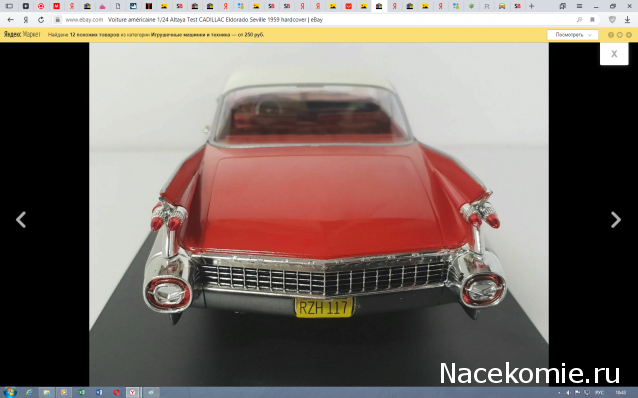Viewport: 638px width, 398px height.
Task: Show the previous car photo
Action: [x=21, y=220]
